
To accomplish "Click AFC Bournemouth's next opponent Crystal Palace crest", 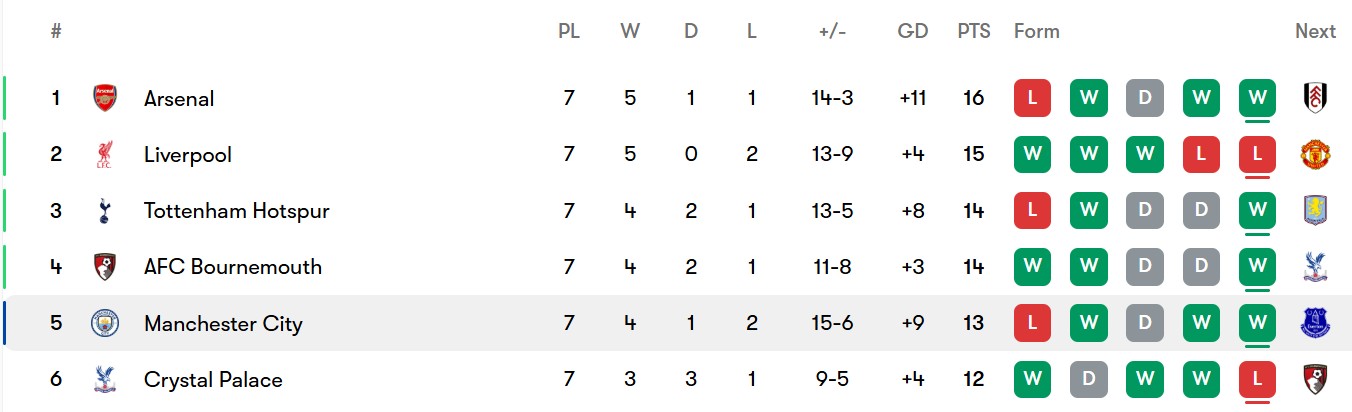I will pos(1314,267).
